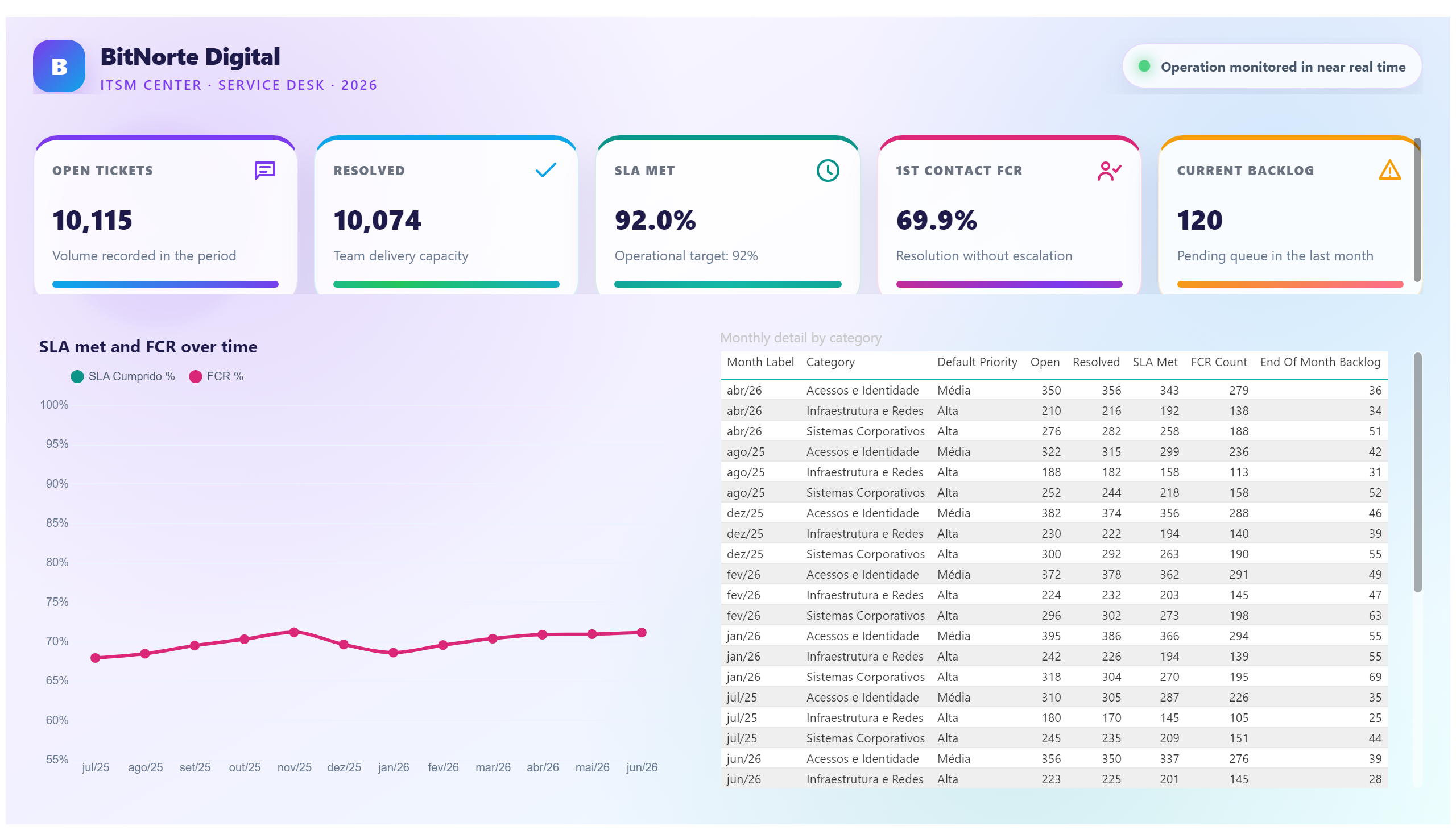Click the 69.9% FCR value

[936, 220]
